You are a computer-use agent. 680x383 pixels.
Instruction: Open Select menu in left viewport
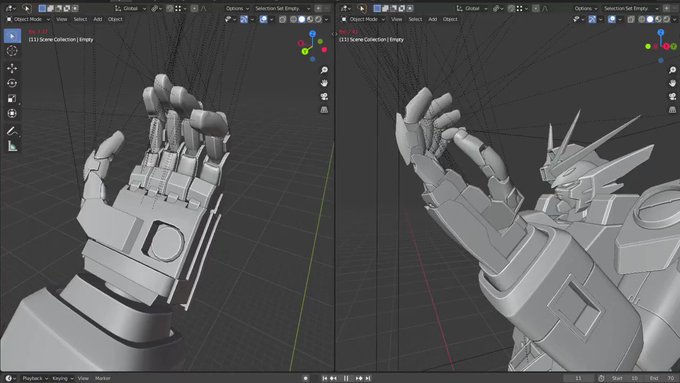pos(80,20)
